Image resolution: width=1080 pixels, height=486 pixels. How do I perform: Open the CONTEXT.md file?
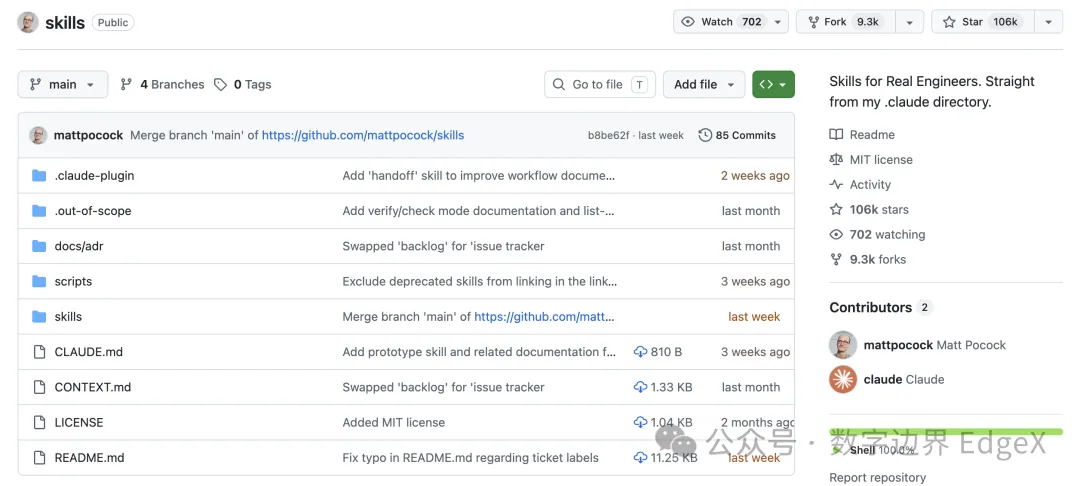93,387
